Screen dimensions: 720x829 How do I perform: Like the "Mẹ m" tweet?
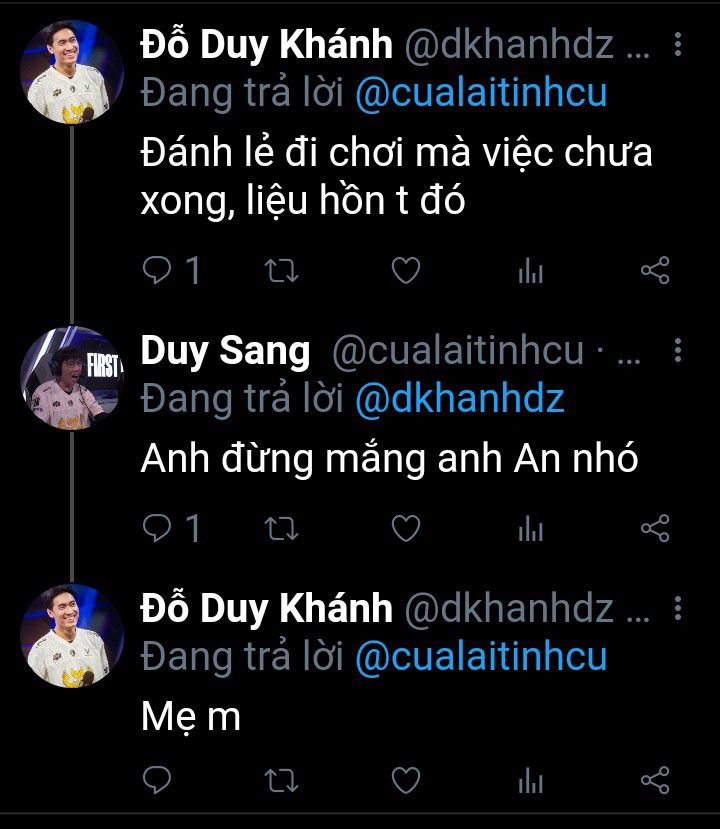pos(405,779)
